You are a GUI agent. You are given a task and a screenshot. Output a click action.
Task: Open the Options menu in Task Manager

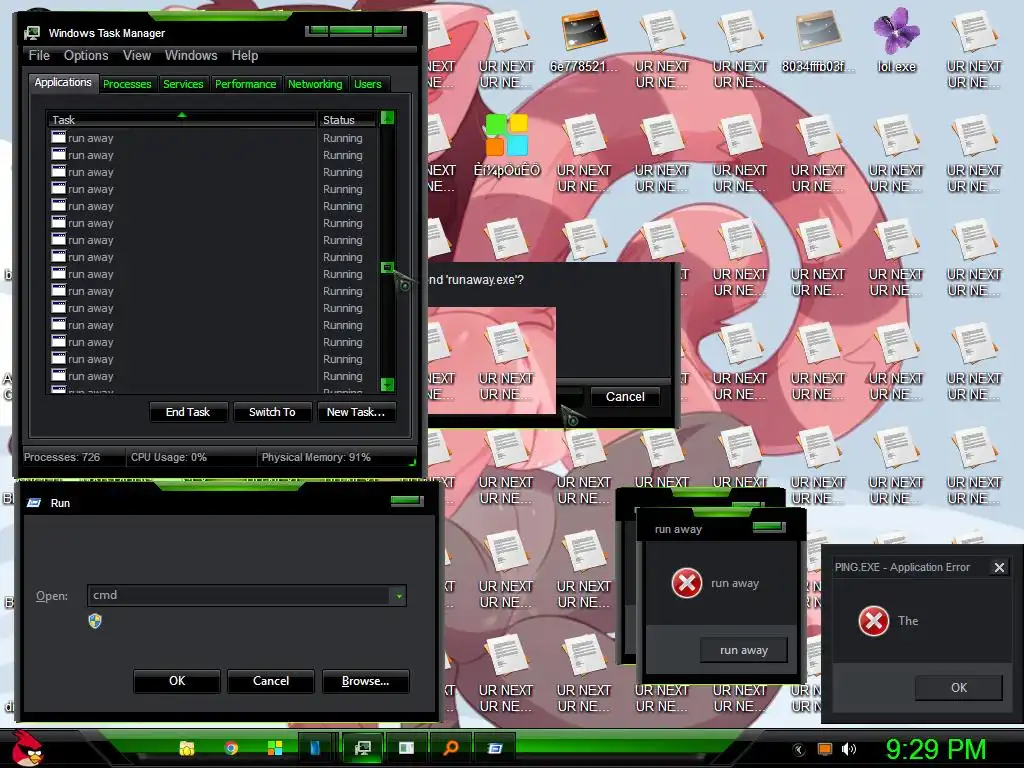coord(86,56)
